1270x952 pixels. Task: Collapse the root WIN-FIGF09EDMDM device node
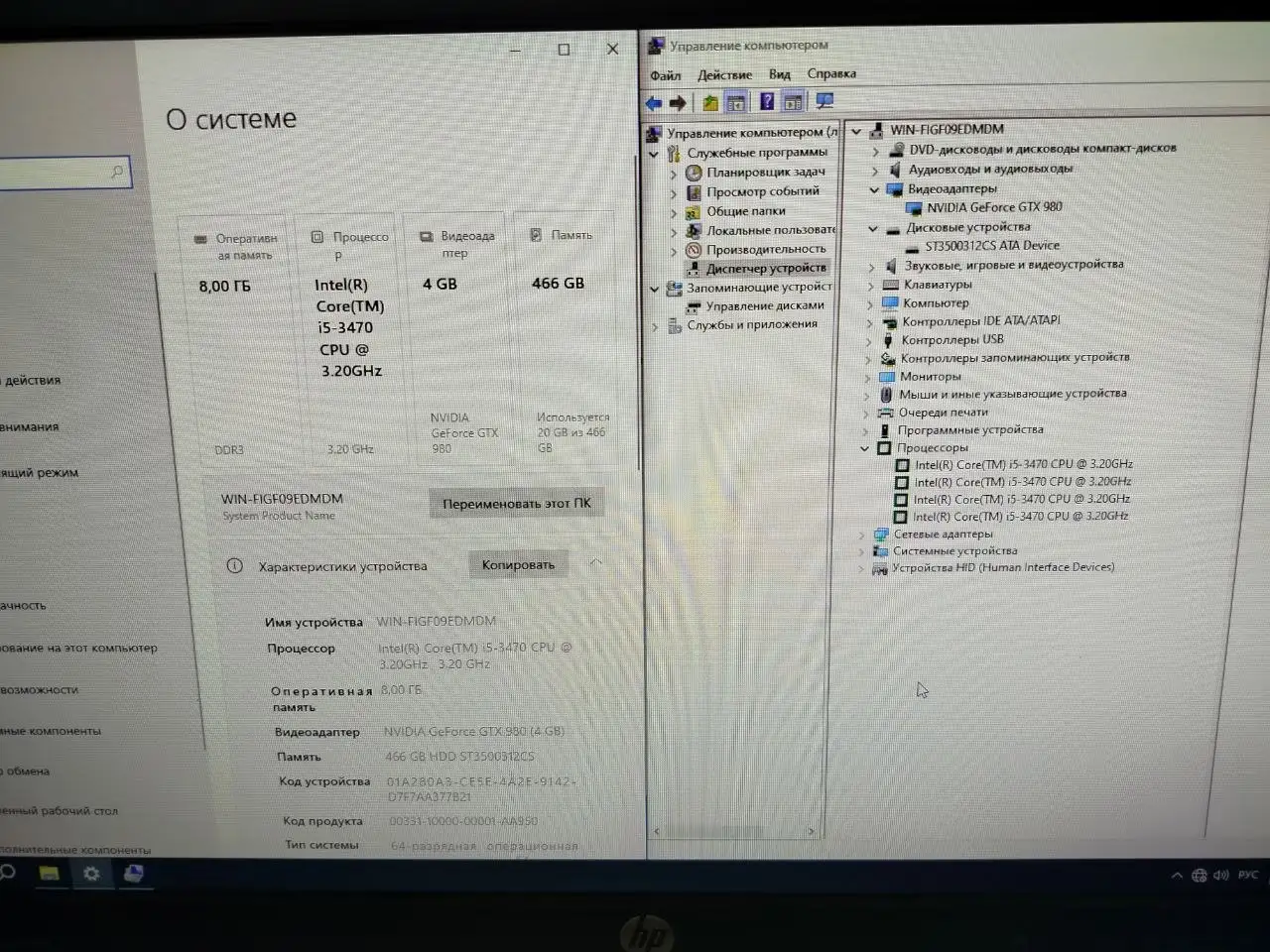[x=856, y=131]
